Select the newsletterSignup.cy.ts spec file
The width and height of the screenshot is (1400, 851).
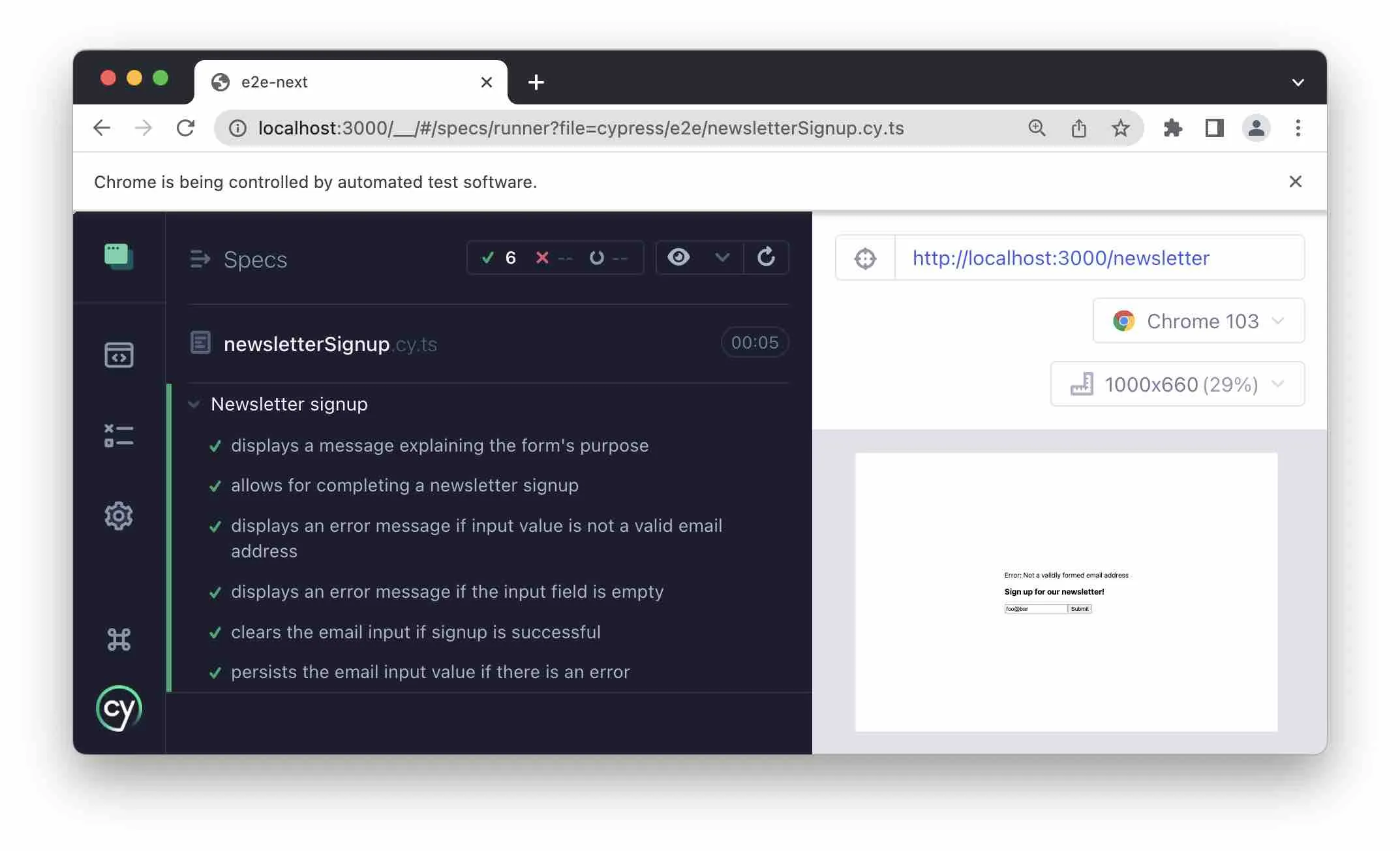click(x=330, y=344)
